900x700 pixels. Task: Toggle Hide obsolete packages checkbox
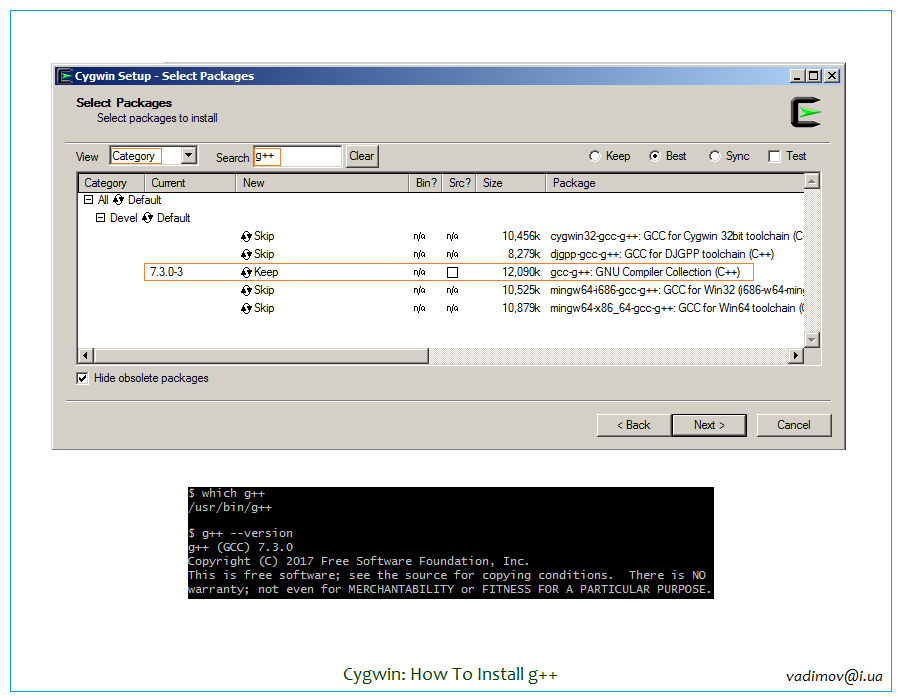[83, 378]
